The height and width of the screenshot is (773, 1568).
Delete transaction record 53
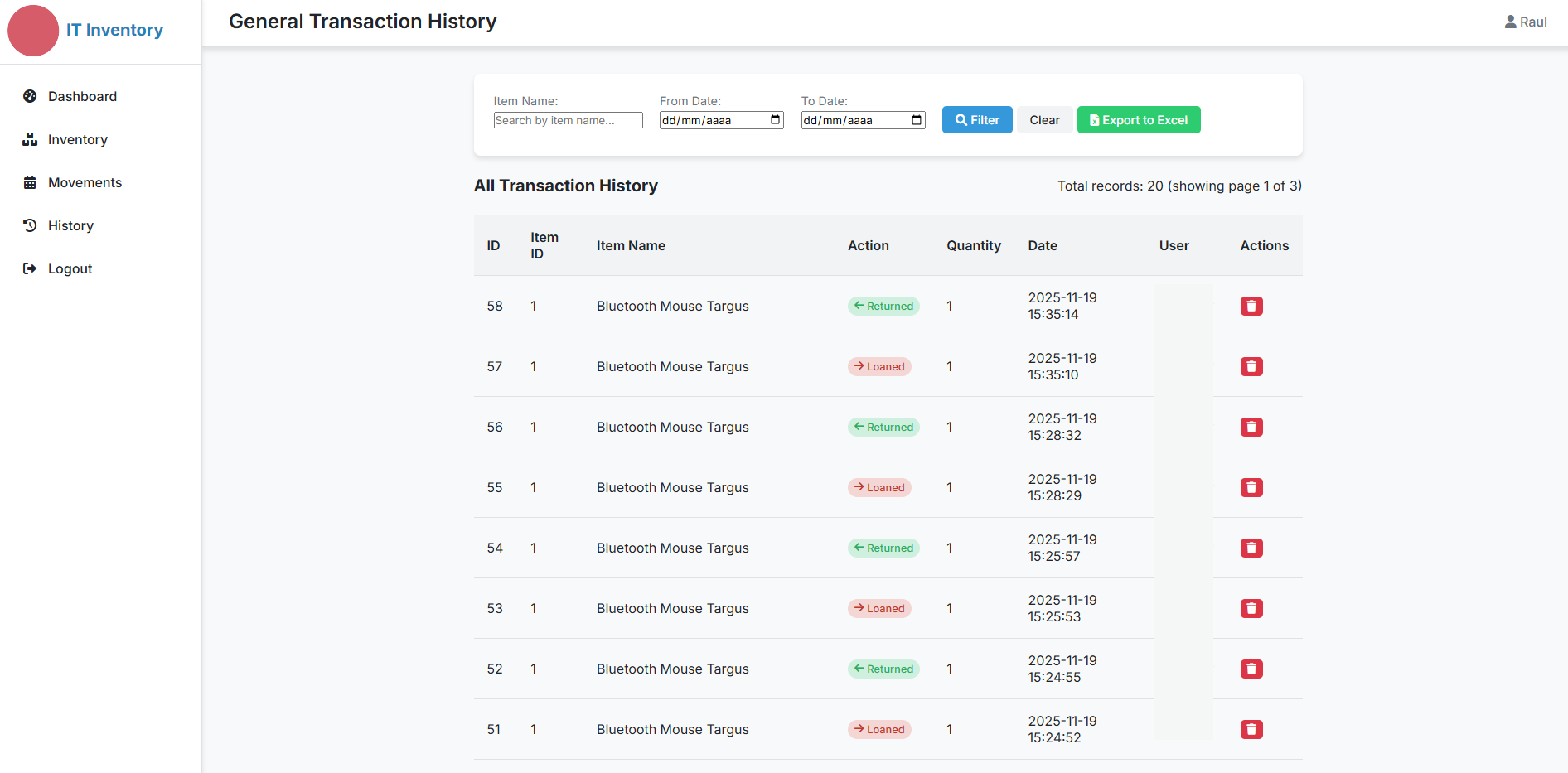pyautogui.click(x=1251, y=608)
